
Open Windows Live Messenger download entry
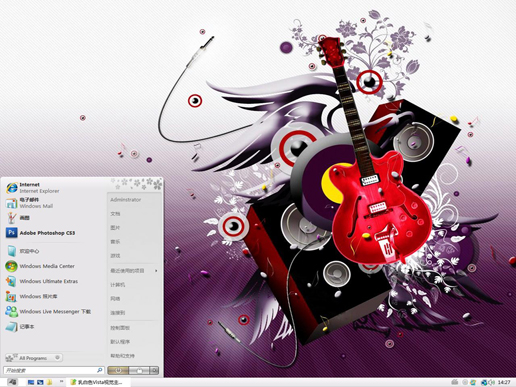(x=53, y=312)
